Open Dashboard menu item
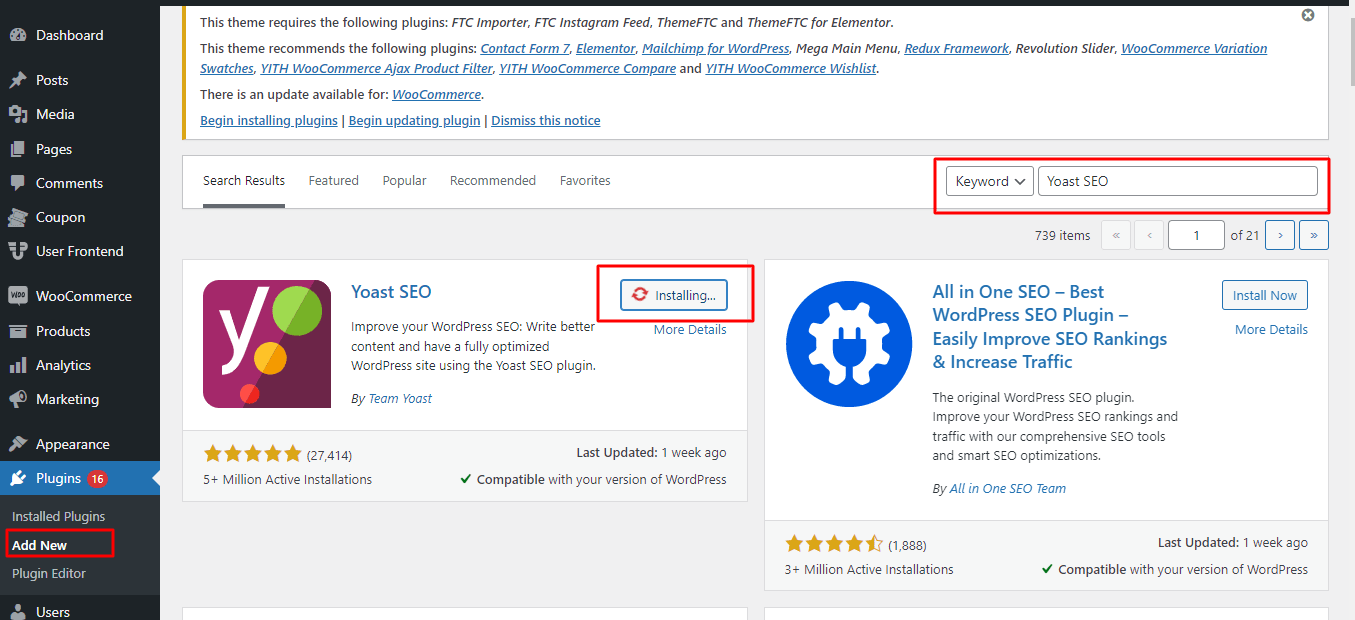This screenshot has height=620, width=1355. tap(80, 35)
